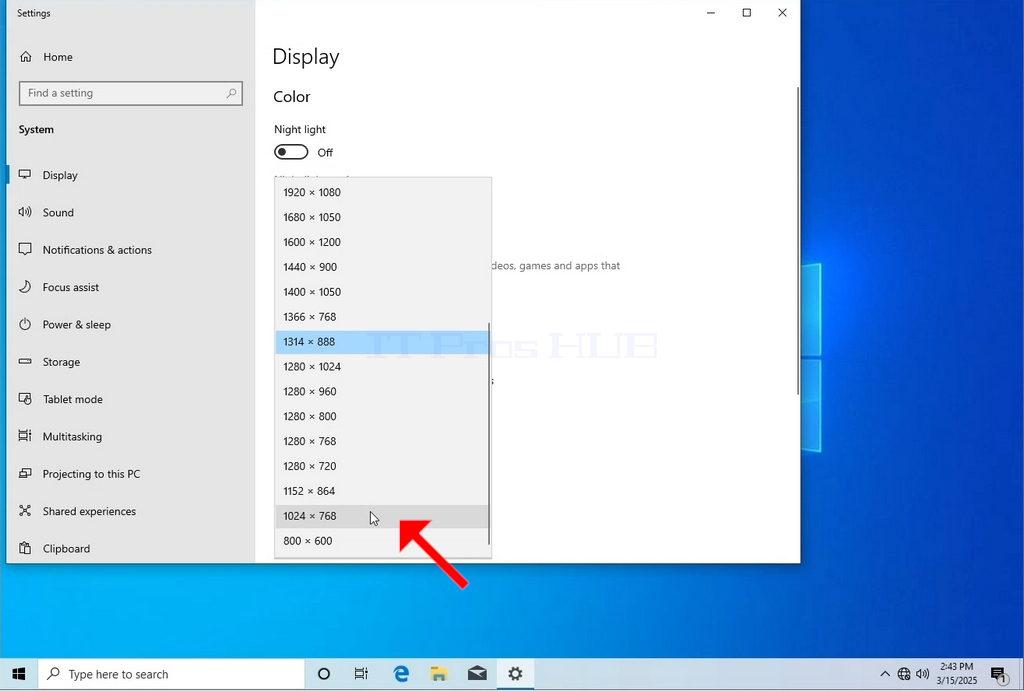
Task: Go to Storage settings
Action: pyautogui.click(x=61, y=362)
